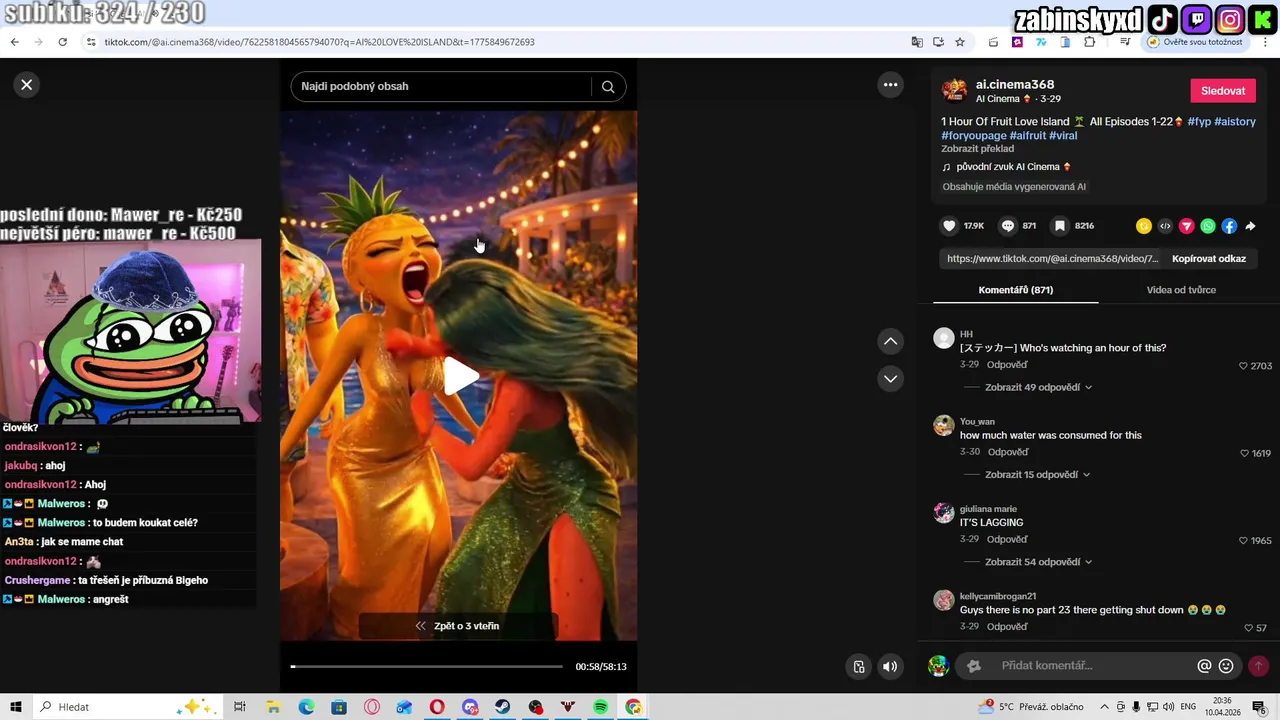Click Ověřte svou totožnost profile chip
The width and height of the screenshot is (1280, 720).
[x=1195, y=42]
